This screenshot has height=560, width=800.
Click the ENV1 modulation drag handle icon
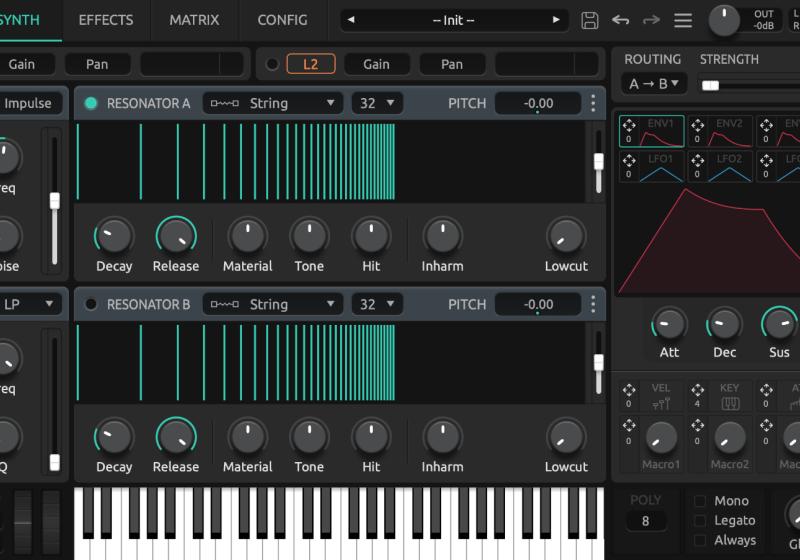tap(629, 126)
